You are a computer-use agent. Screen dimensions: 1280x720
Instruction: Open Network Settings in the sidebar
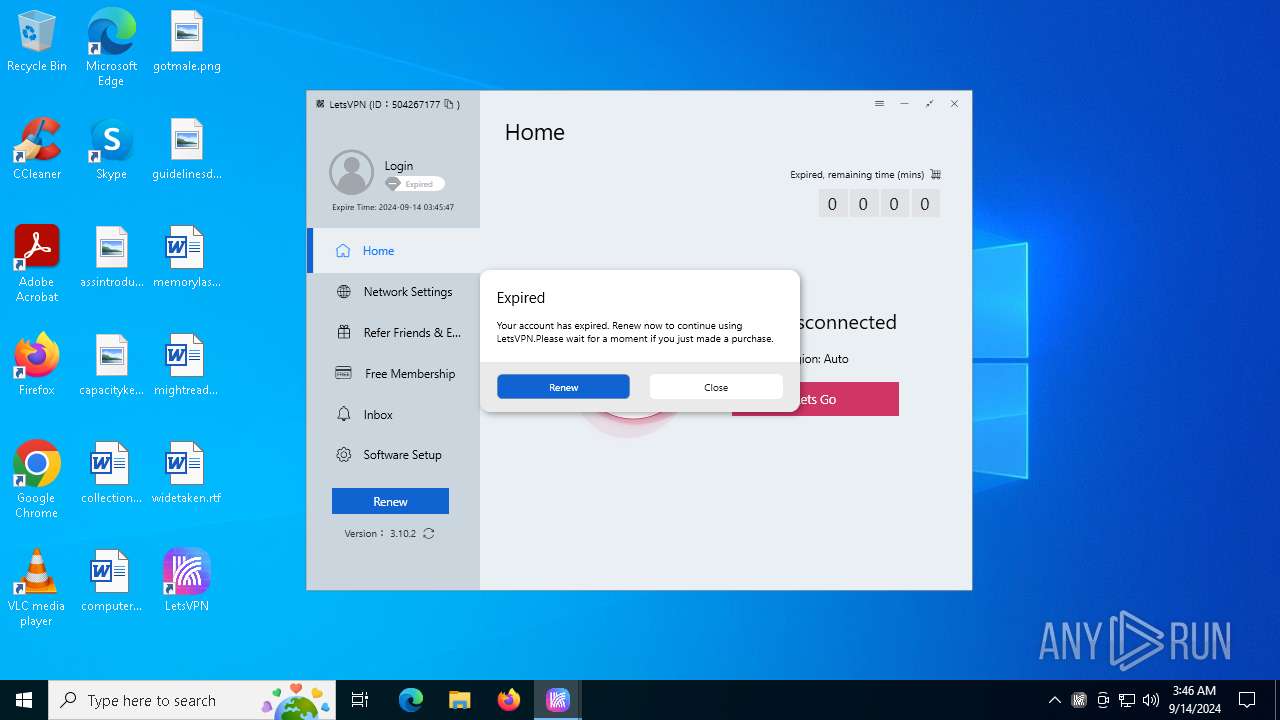395,292
